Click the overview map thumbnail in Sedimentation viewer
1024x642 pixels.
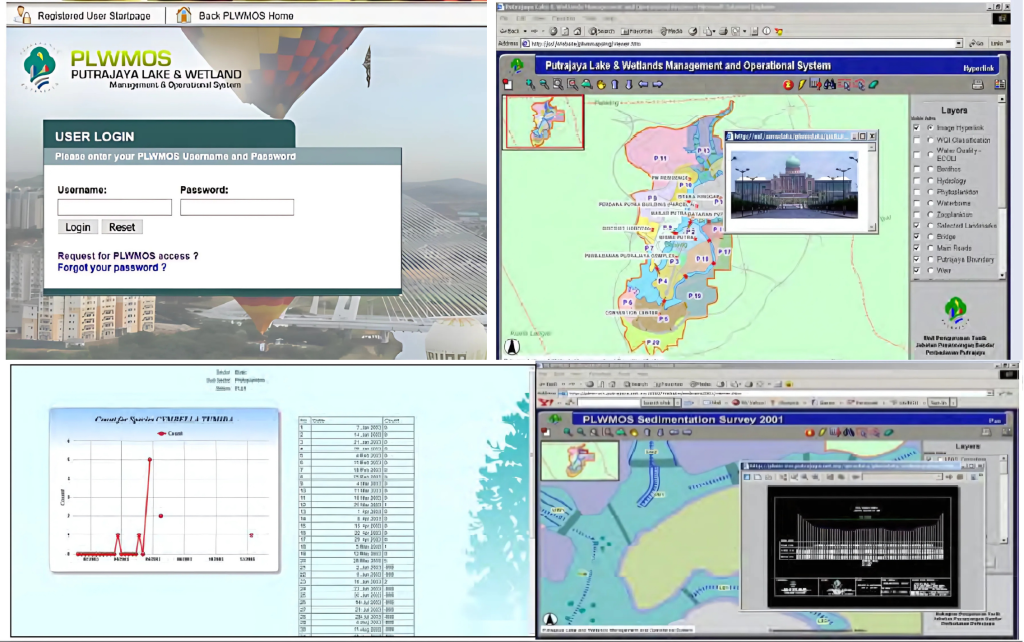pos(580,460)
